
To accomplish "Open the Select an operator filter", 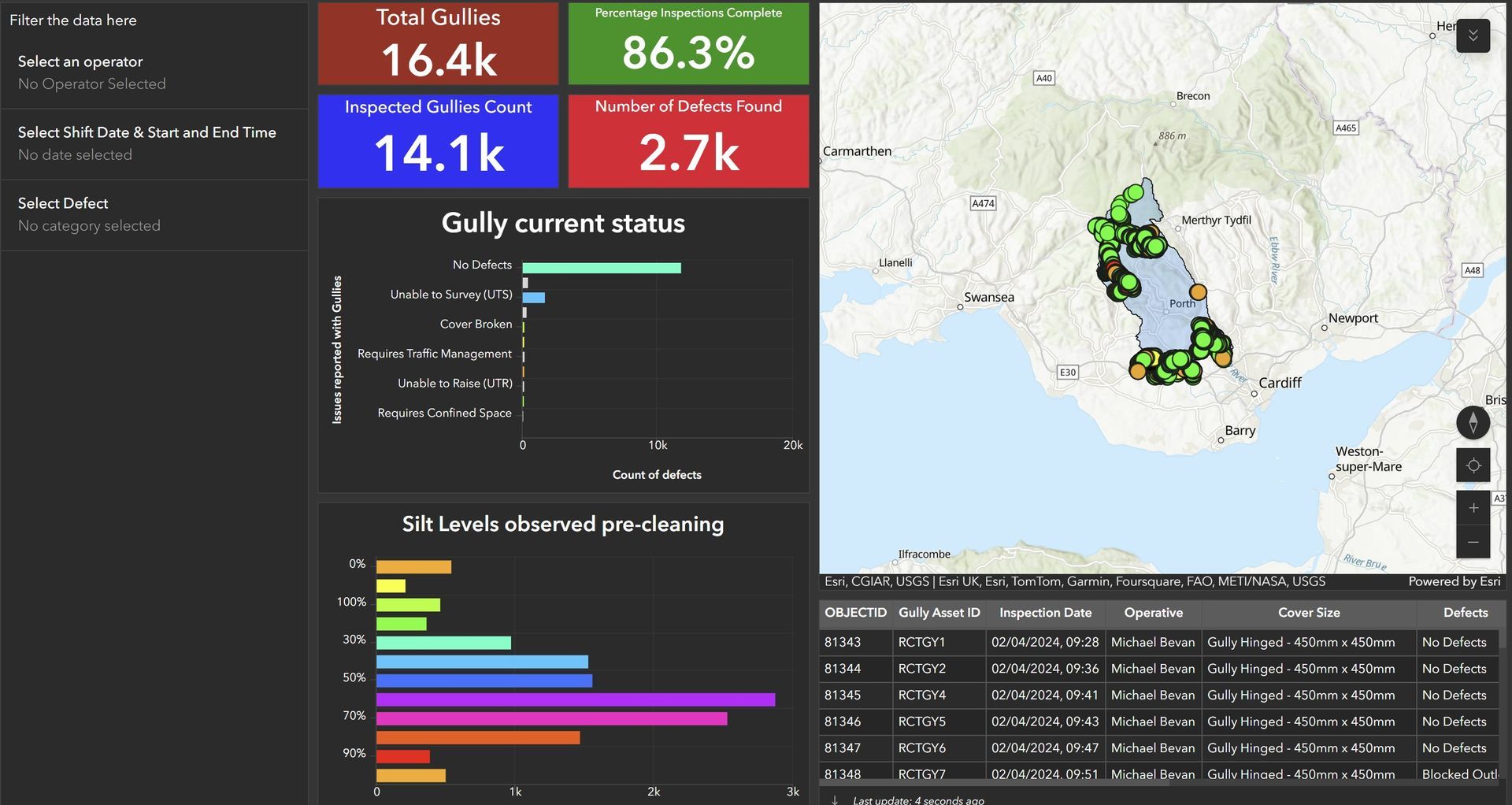I will (x=154, y=72).
